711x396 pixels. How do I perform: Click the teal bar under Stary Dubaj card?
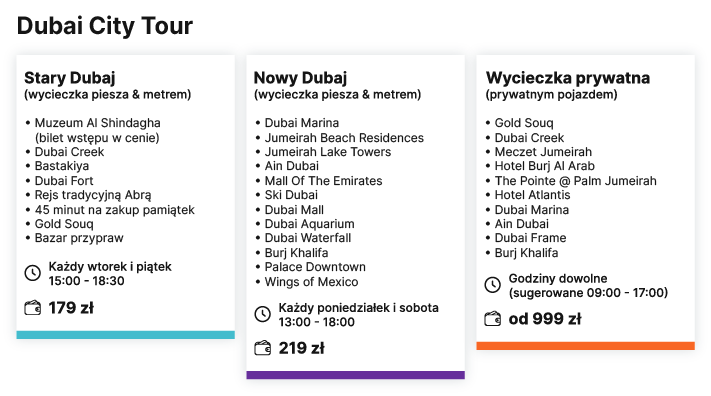(x=126, y=335)
